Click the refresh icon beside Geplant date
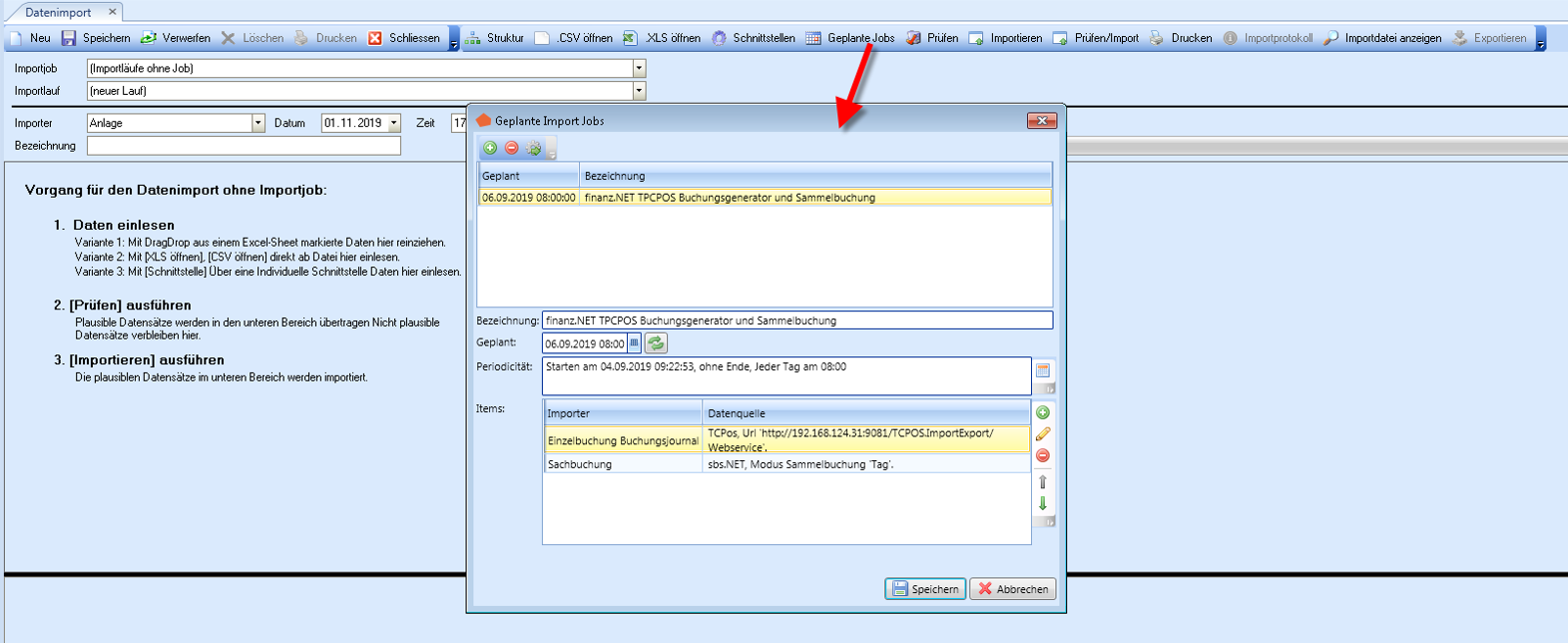The image size is (1568, 643). click(x=656, y=343)
